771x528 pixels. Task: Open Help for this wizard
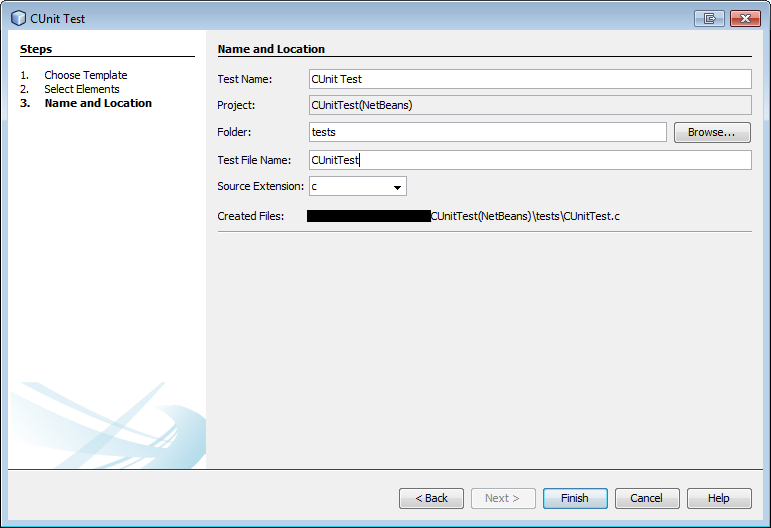[718, 498]
